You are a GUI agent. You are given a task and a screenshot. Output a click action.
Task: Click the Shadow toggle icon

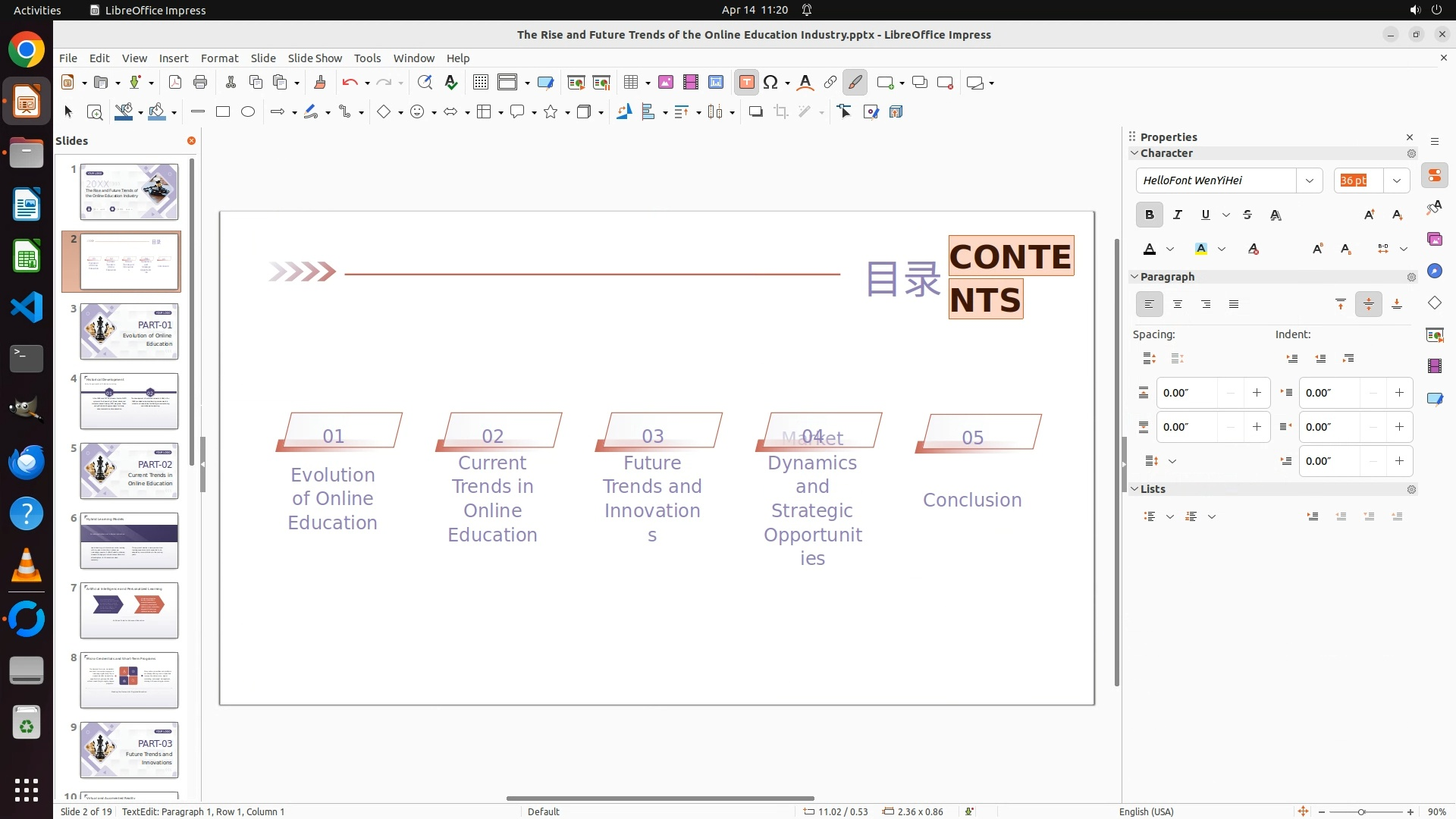tap(755, 112)
